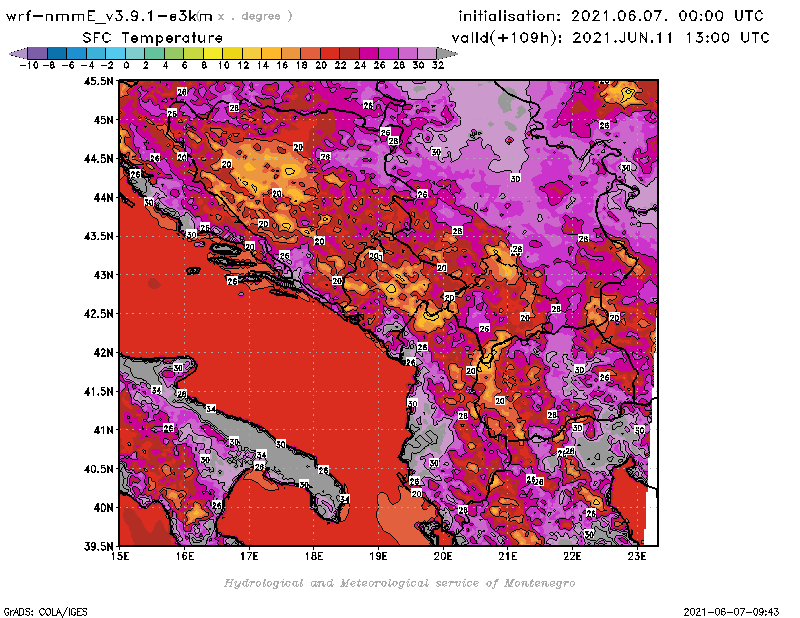Screen dimensions: 800x618
Task: Click the '41.5N' latitude axis label
Action: click(x=98, y=391)
